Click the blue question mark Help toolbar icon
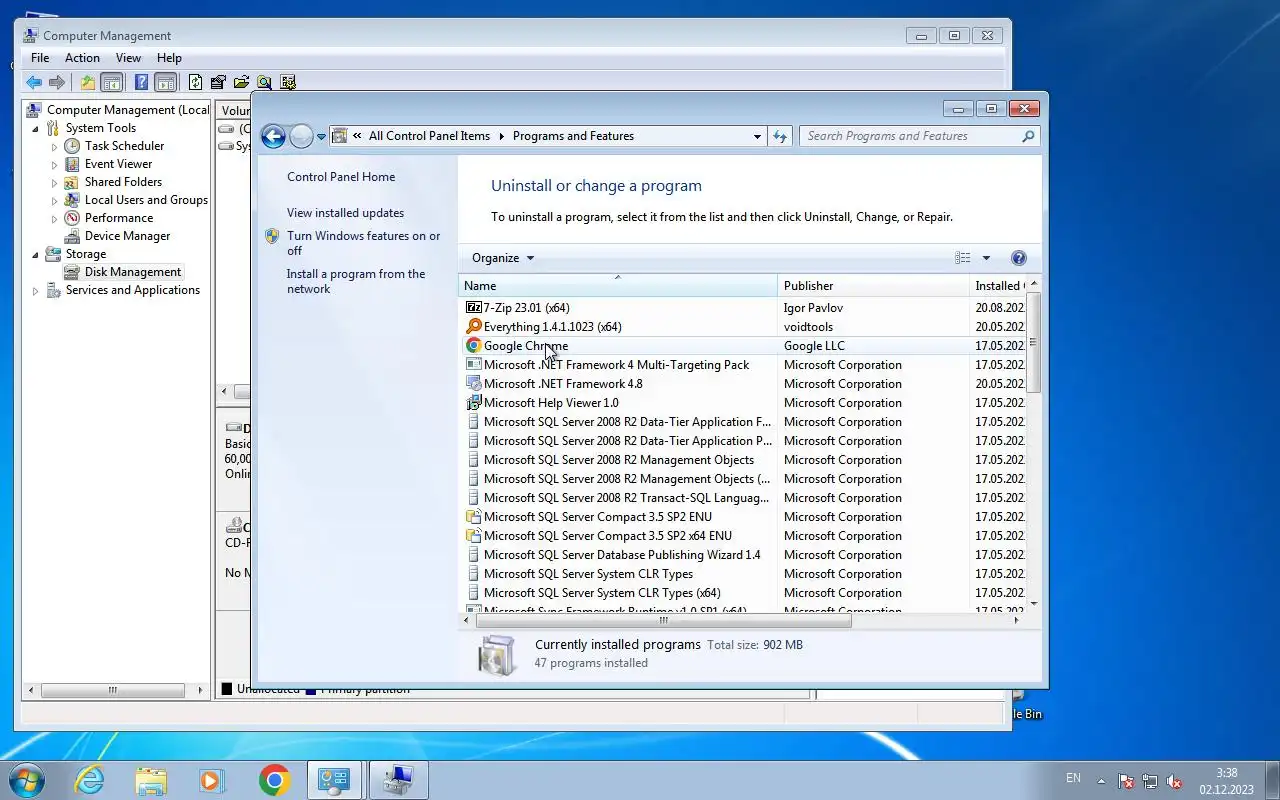 pyautogui.click(x=142, y=83)
